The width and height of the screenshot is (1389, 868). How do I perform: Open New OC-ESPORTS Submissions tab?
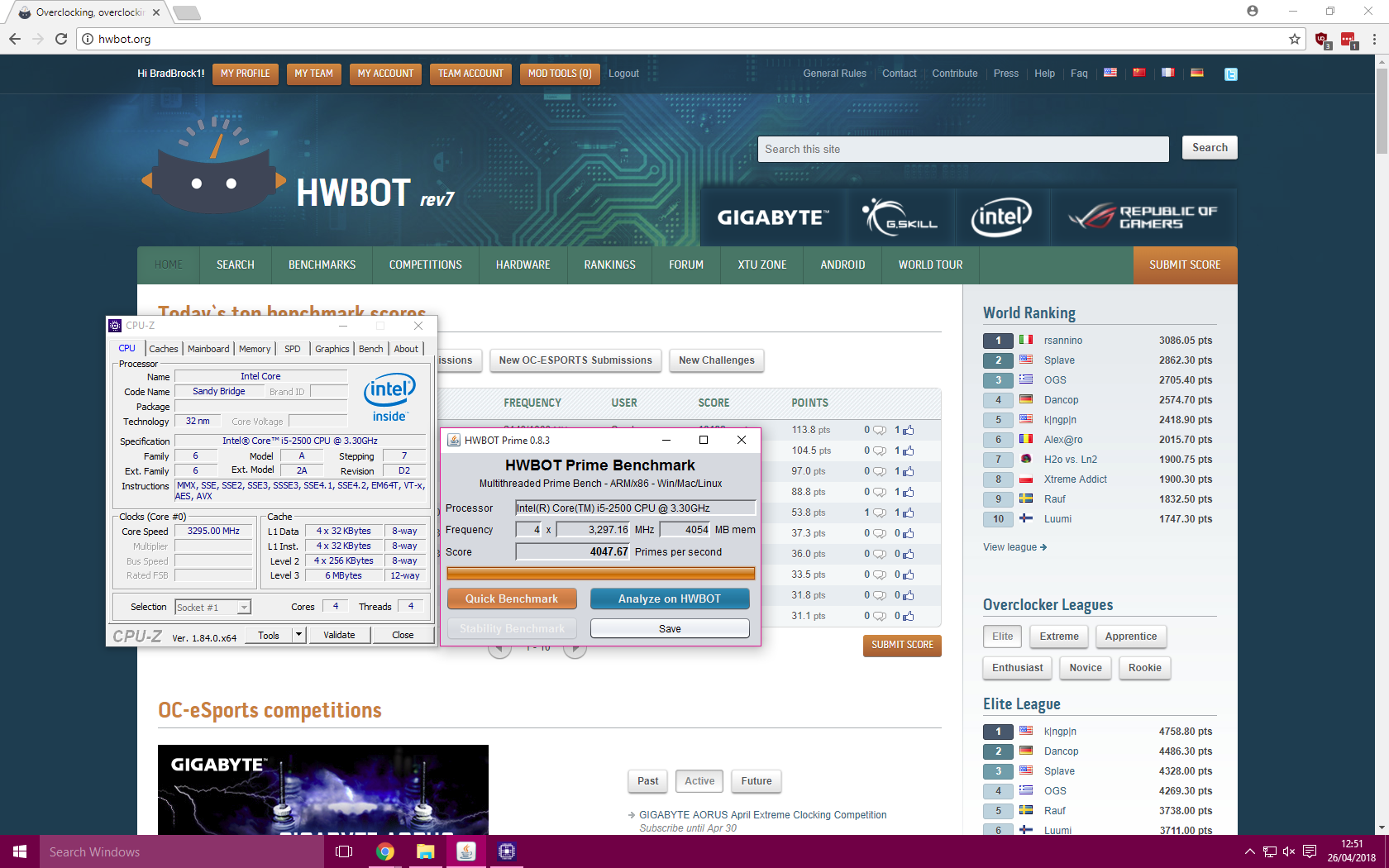[x=575, y=360]
